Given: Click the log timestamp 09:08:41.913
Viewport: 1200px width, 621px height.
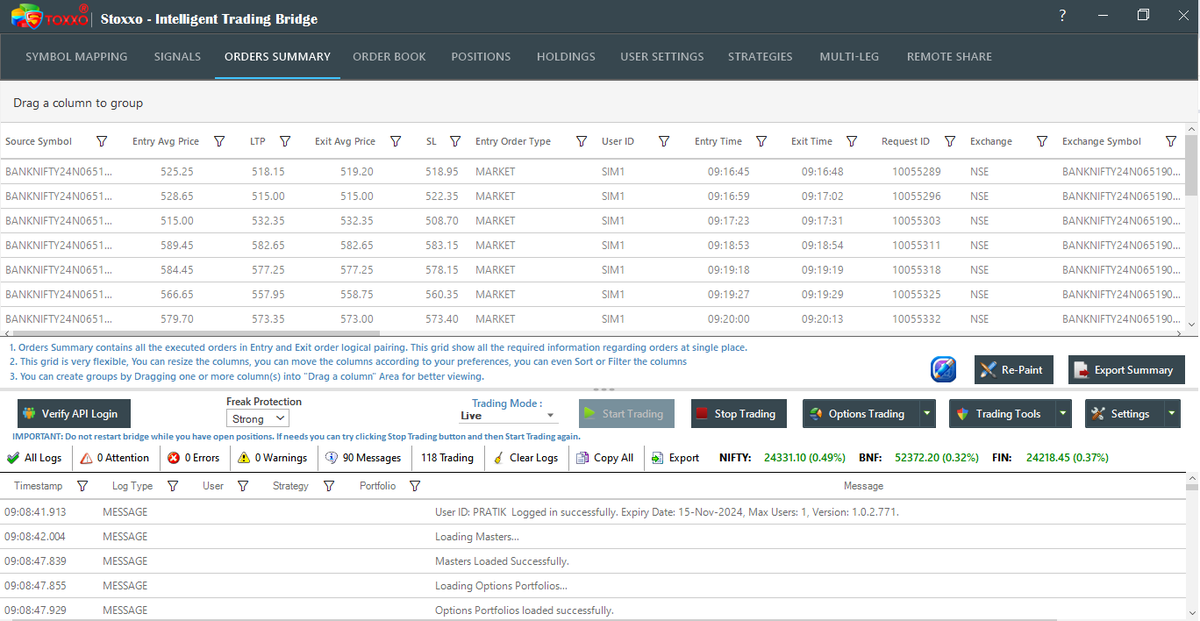Looking at the screenshot, I should (35, 512).
